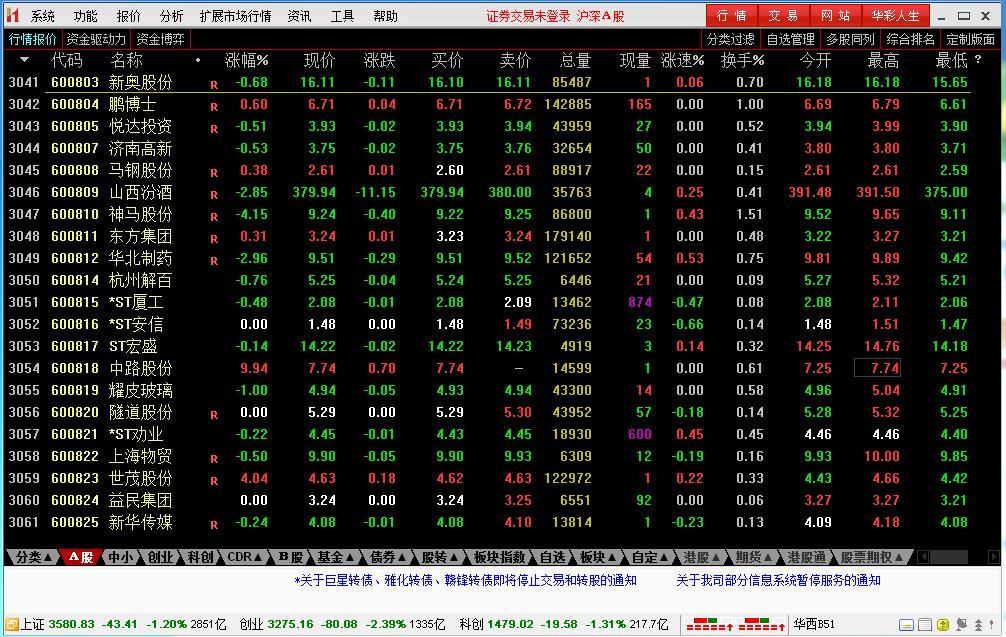Click the small box icon left of 上证
Image resolution: width=1006 pixels, height=637 pixels.
12,624
